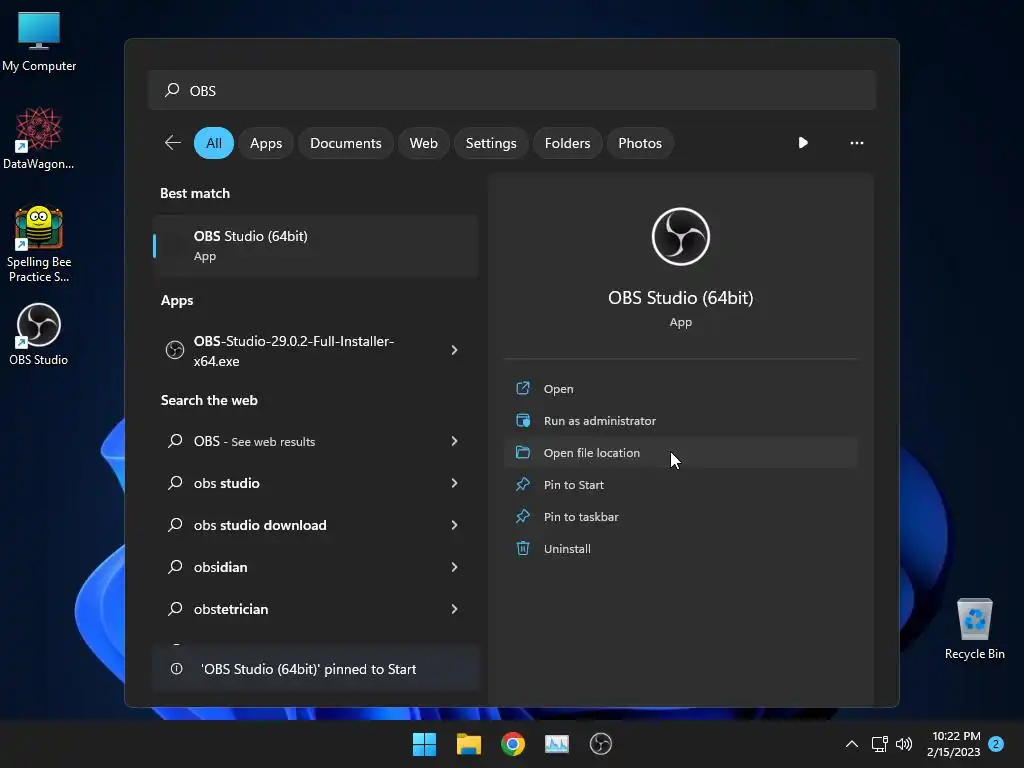The image size is (1024, 768).
Task: Choose Pin to taskbar
Action: tap(680, 517)
